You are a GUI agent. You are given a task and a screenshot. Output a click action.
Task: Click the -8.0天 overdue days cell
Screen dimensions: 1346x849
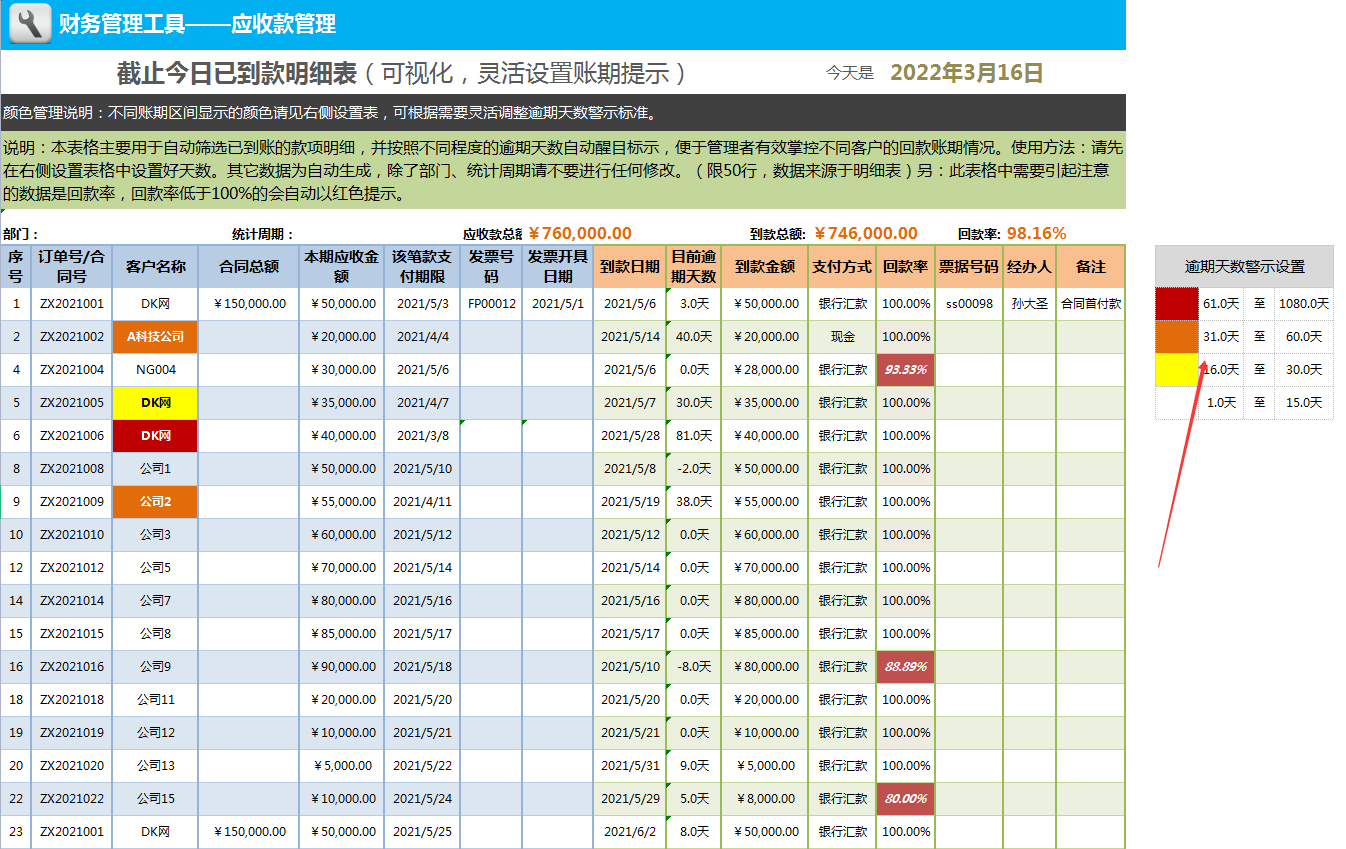pyautogui.click(x=694, y=667)
